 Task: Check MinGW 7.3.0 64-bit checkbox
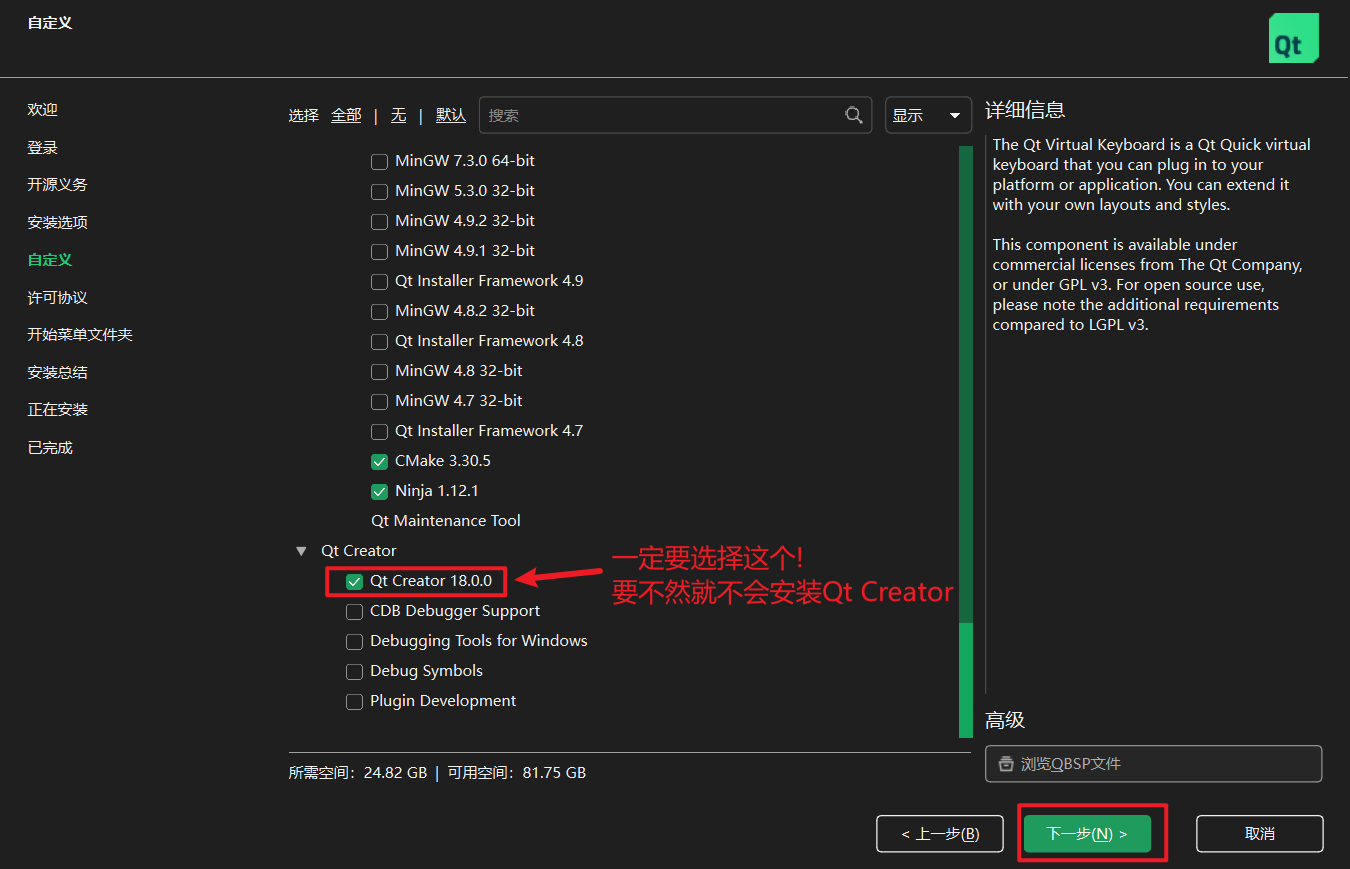click(x=379, y=161)
